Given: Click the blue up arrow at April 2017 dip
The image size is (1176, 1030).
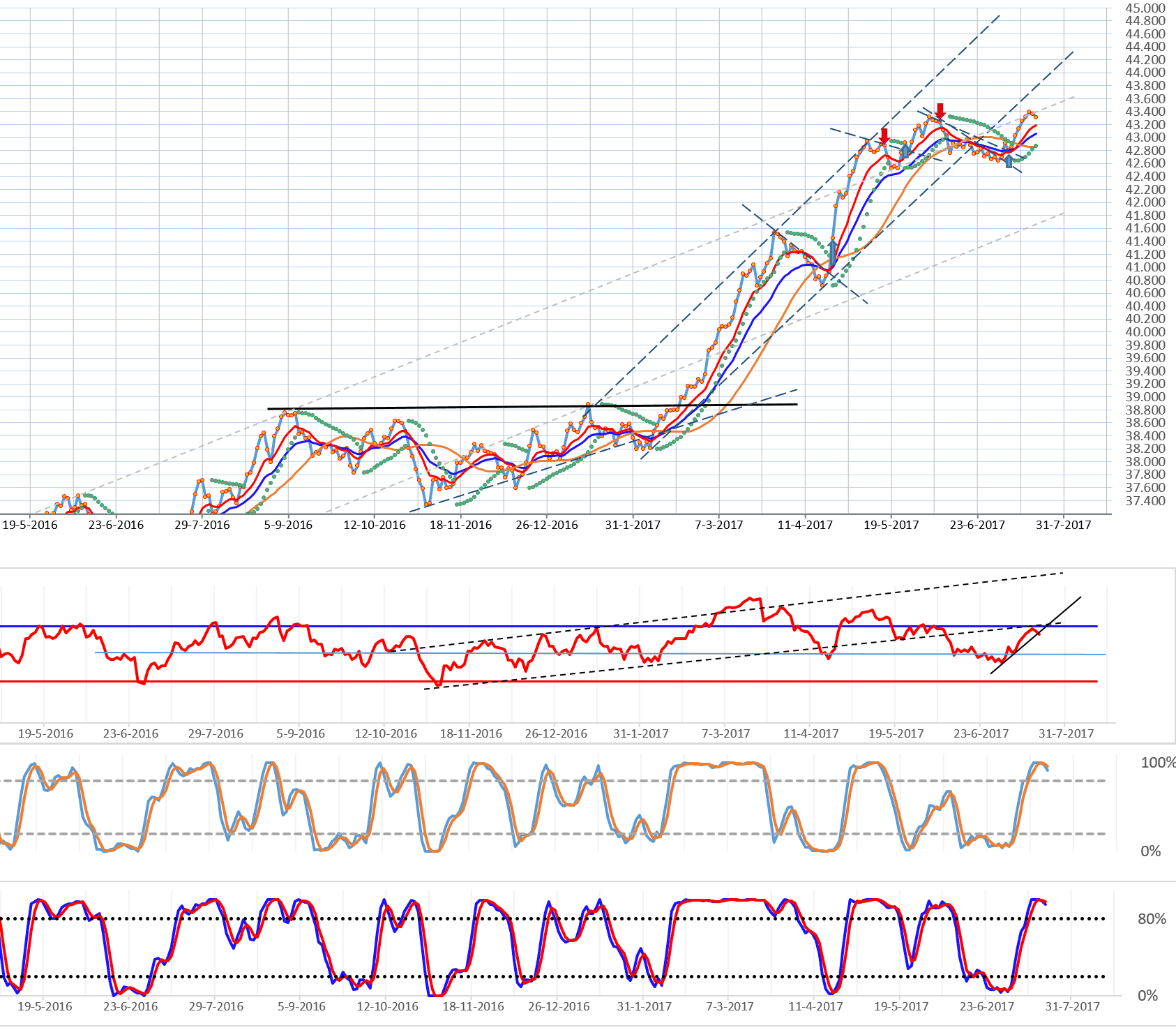Looking at the screenshot, I should click(x=832, y=252).
